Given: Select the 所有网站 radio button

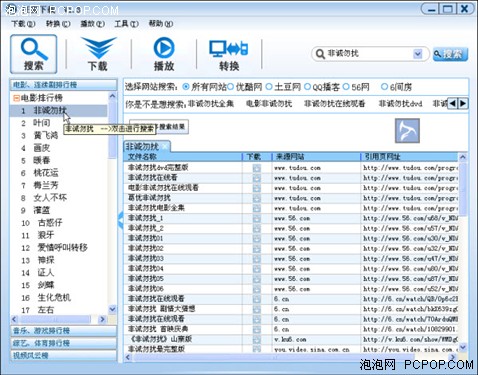Looking at the screenshot, I should [186, 87].
